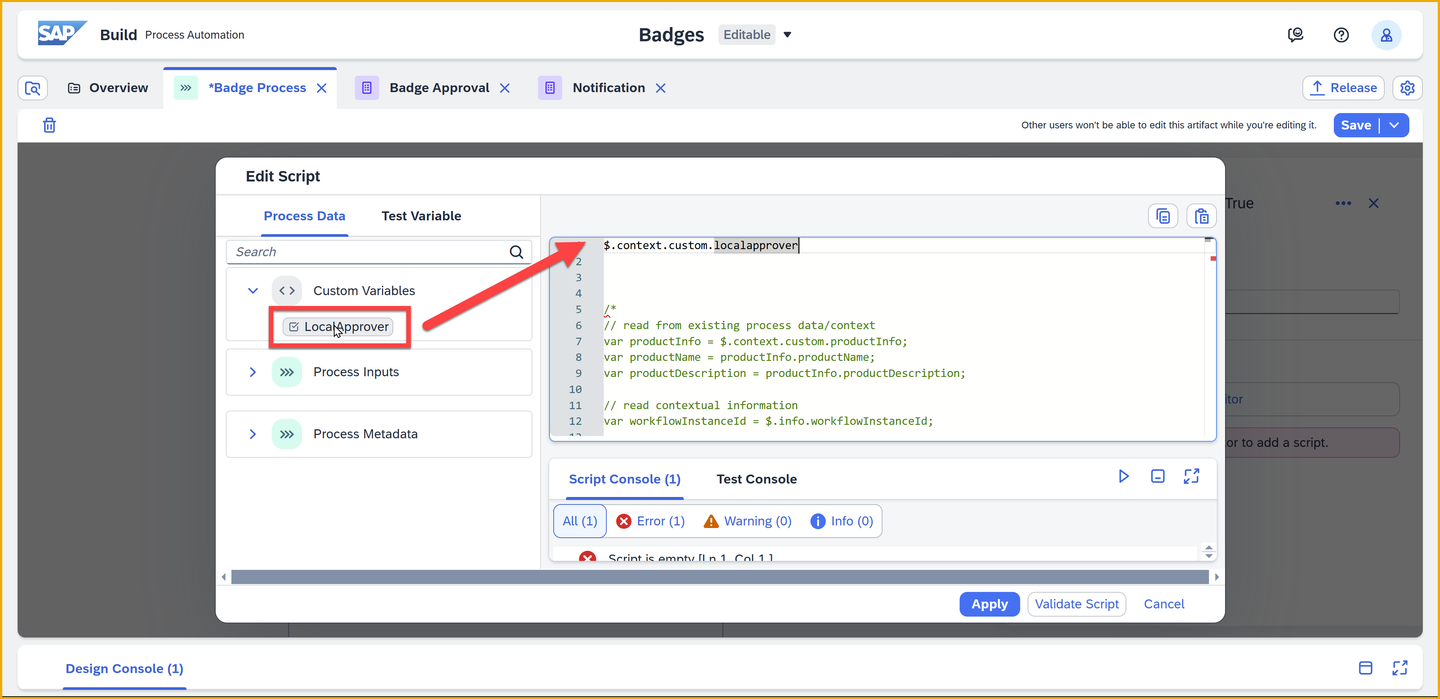The width and height of the screenshot is (1440, 699).
Task: Switch to the Notification tab
Action: [608, 88]
